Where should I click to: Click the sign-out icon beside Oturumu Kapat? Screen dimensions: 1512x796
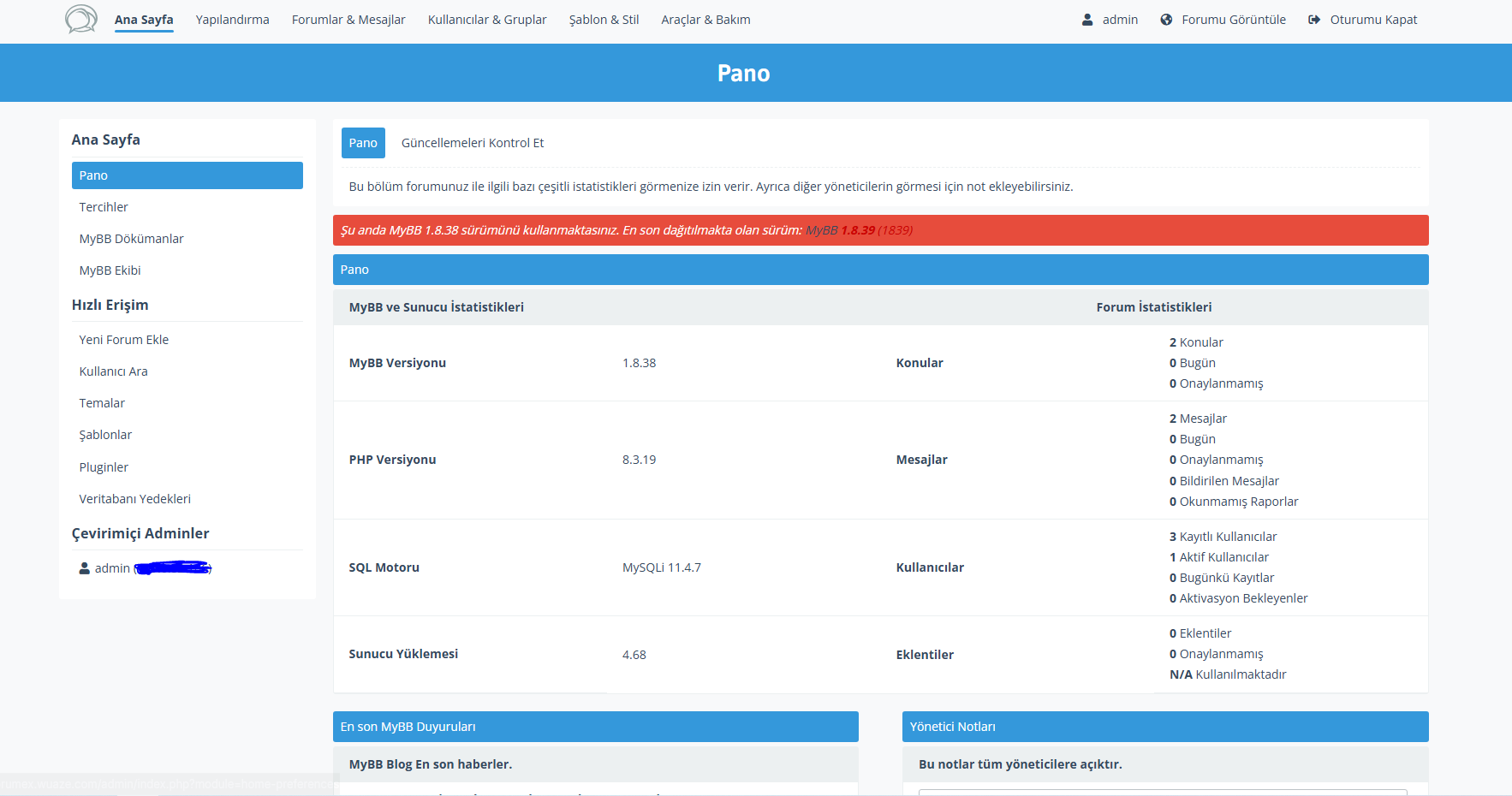click(1314, 20)
